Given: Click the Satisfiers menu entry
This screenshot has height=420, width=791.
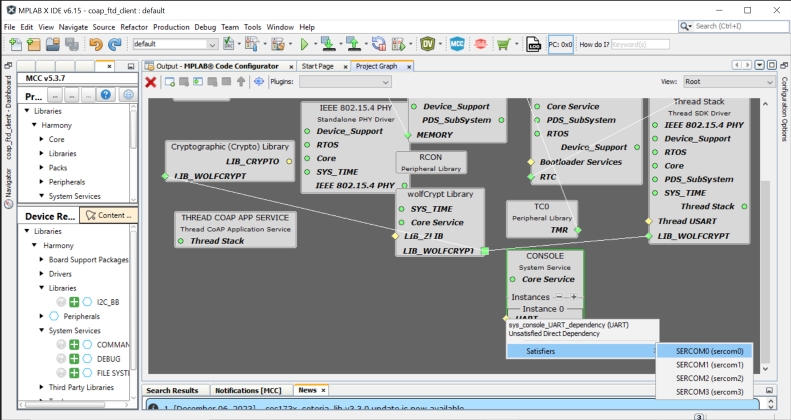Looking at the screenshot, I should [x=582, y=351].
